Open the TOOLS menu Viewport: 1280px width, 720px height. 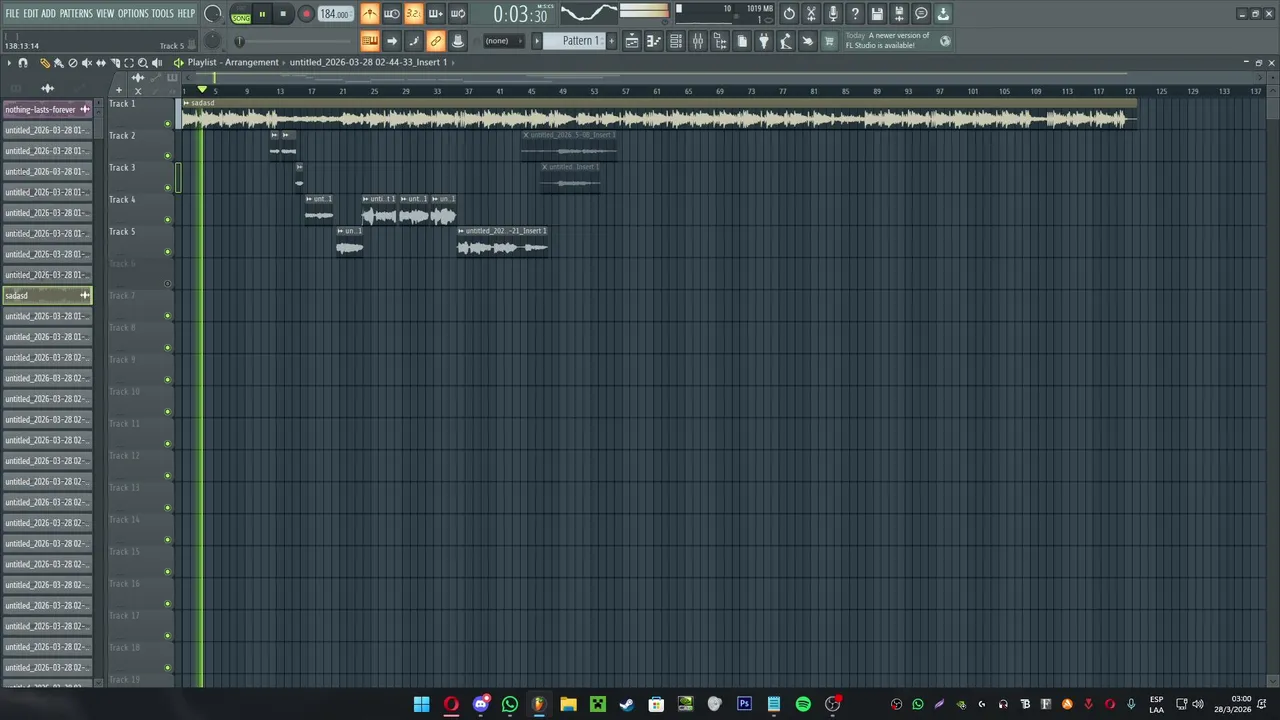tap(162, 13)
